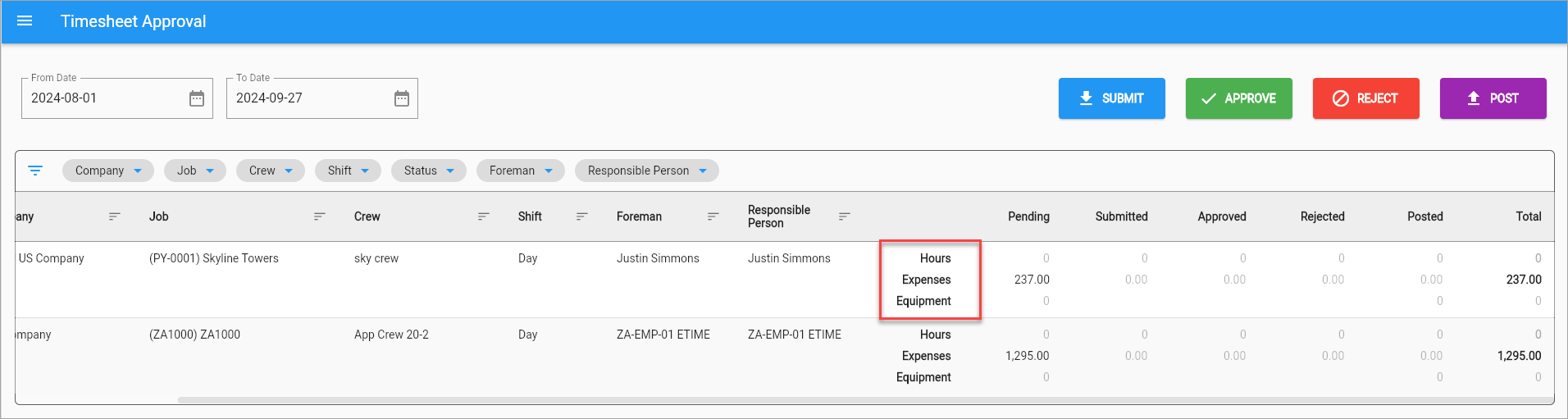
Task: Open the To Date calendar picker
Action: 402,98
